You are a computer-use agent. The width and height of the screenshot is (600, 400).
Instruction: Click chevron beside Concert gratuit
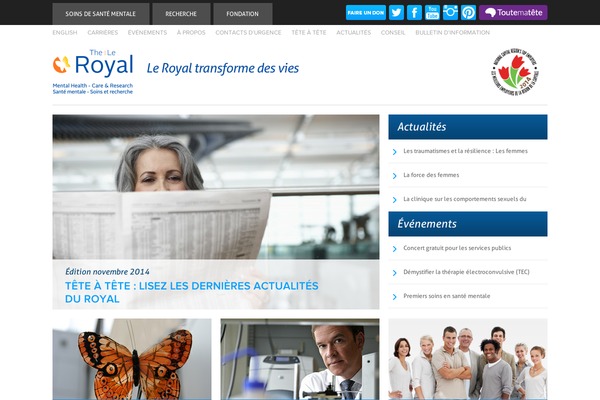[395, 249]
